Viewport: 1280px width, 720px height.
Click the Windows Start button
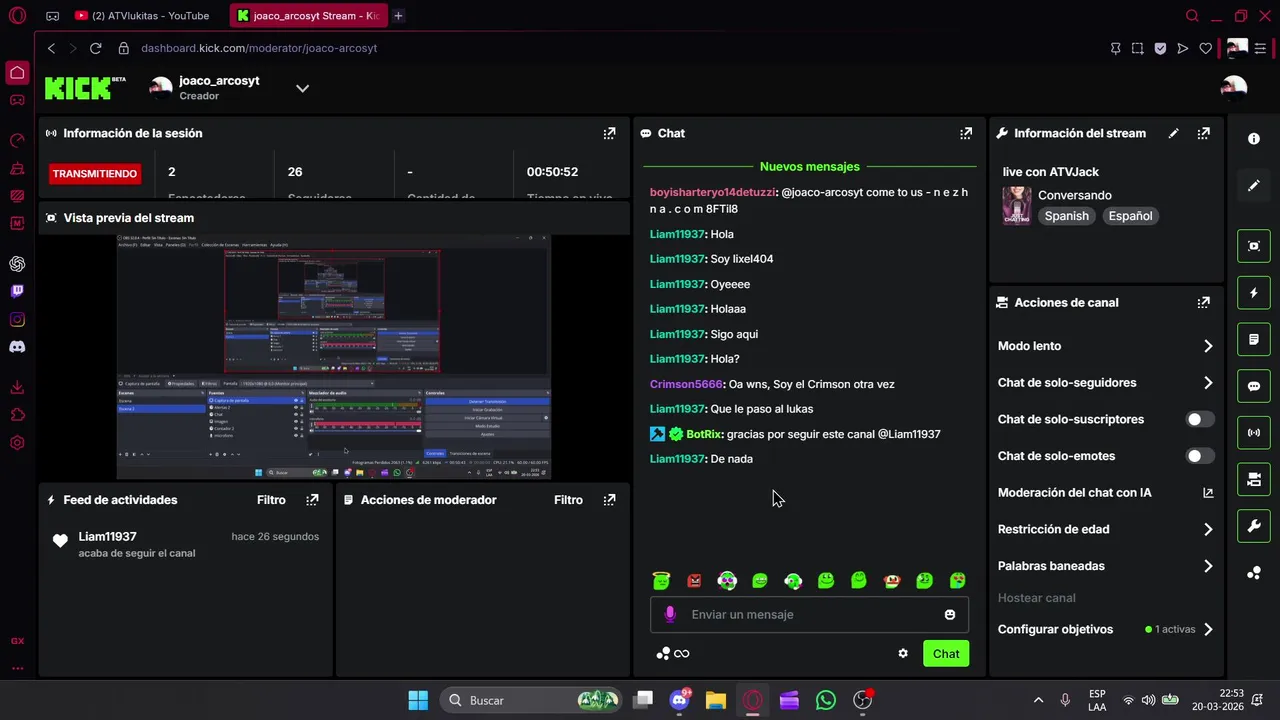pos(418,700)
